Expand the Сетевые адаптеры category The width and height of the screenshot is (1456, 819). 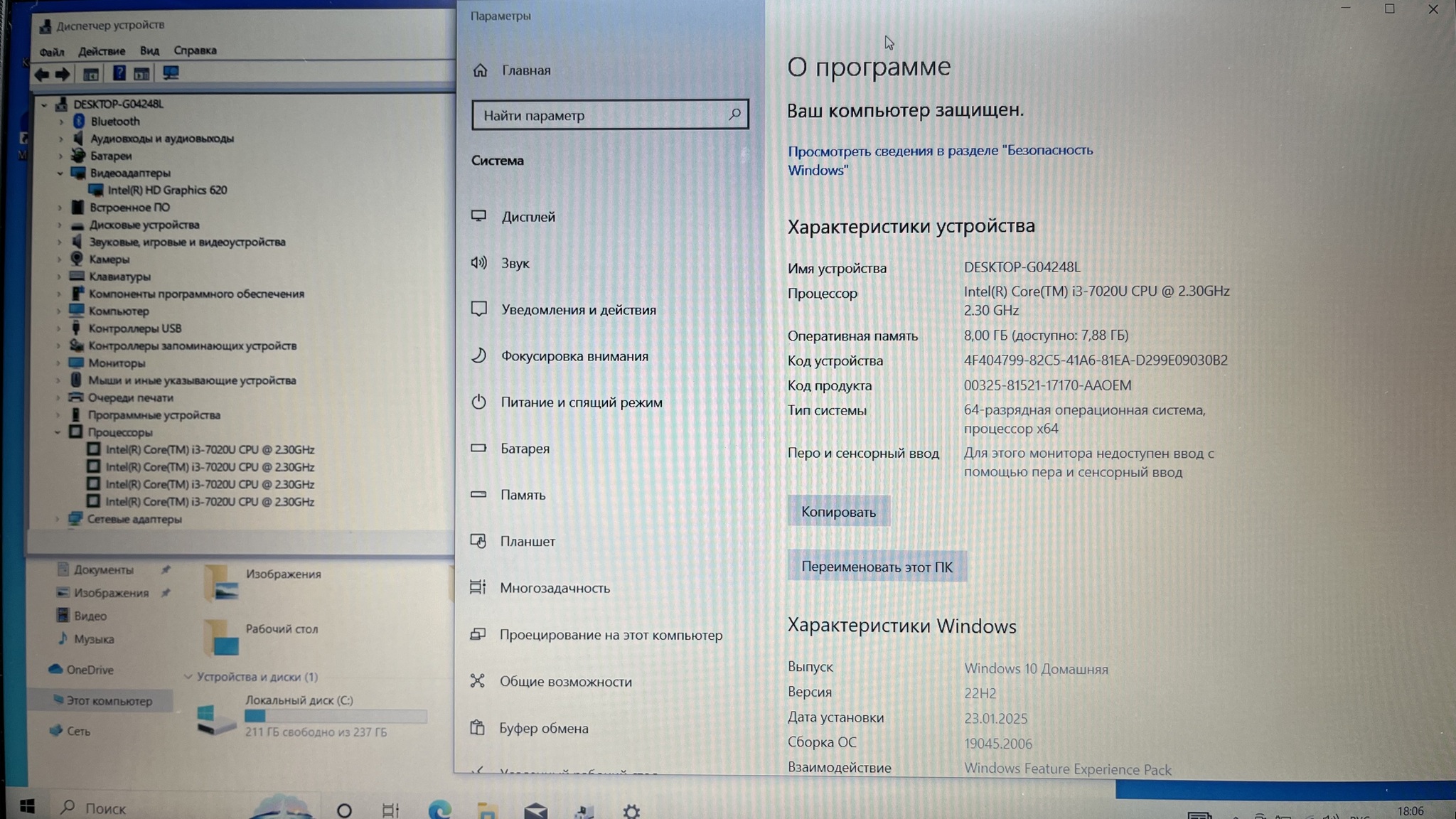pyautogui.click(x=58, y=520)
